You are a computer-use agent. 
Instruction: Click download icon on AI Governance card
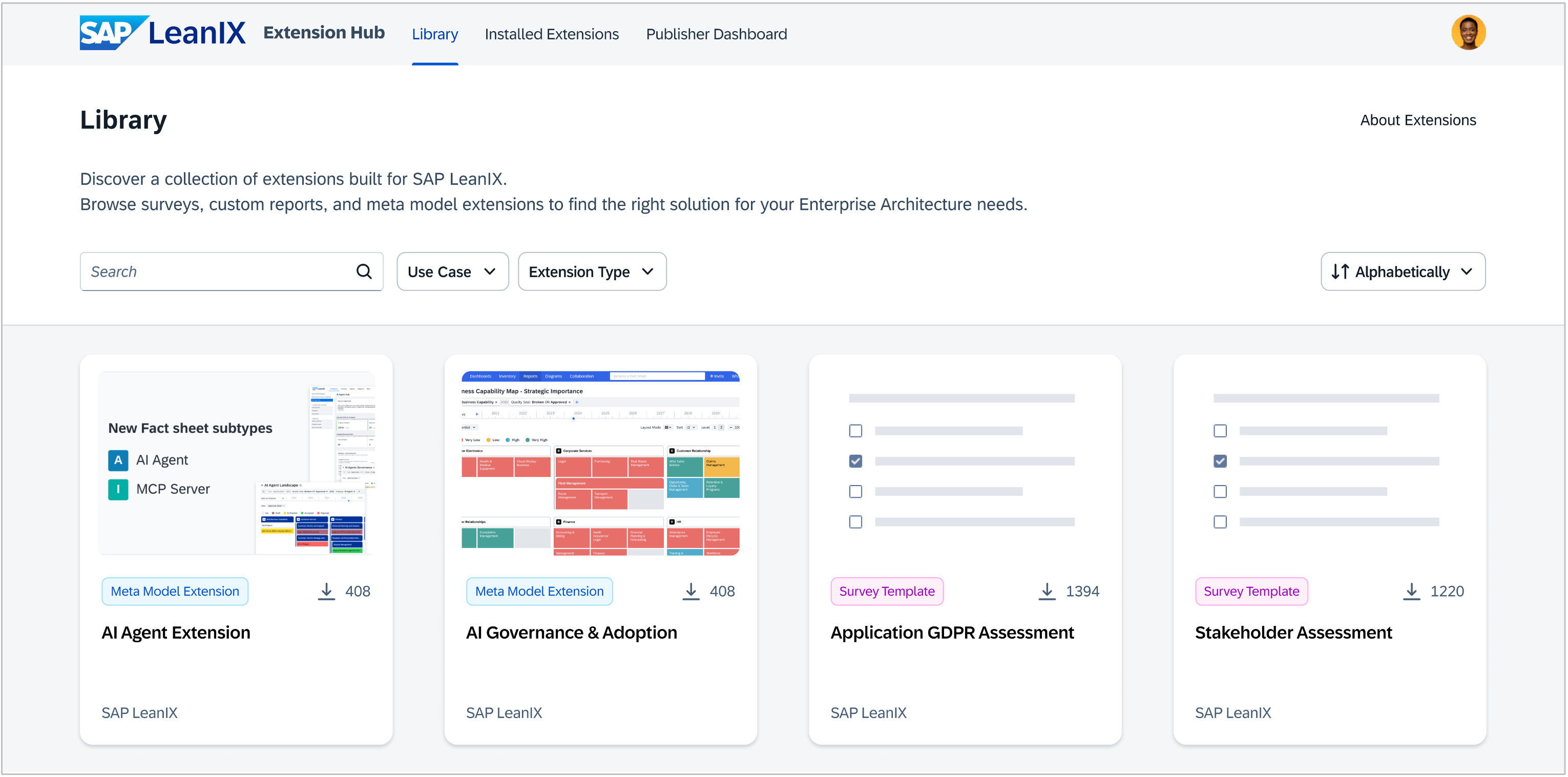coord(691,591)
